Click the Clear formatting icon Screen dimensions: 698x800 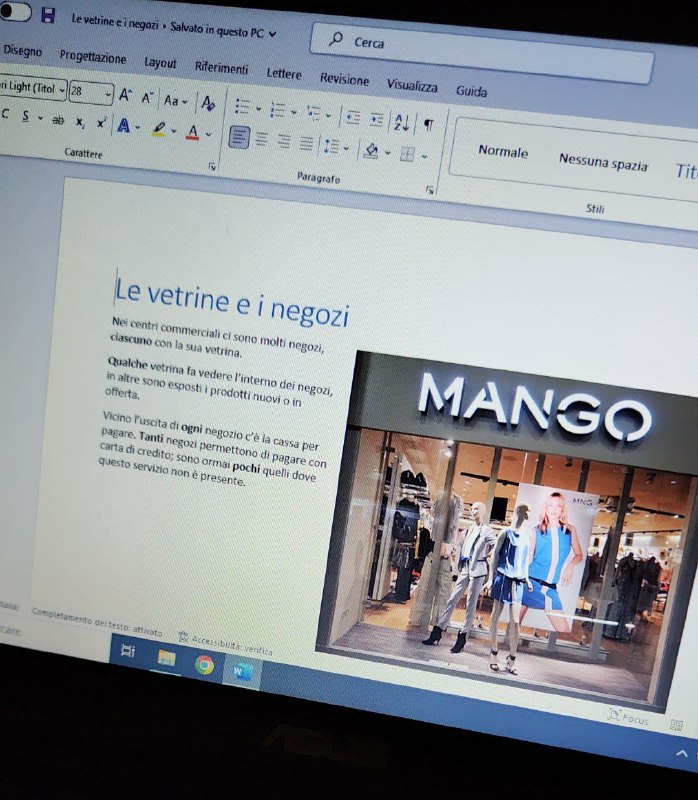coord(208,103)
